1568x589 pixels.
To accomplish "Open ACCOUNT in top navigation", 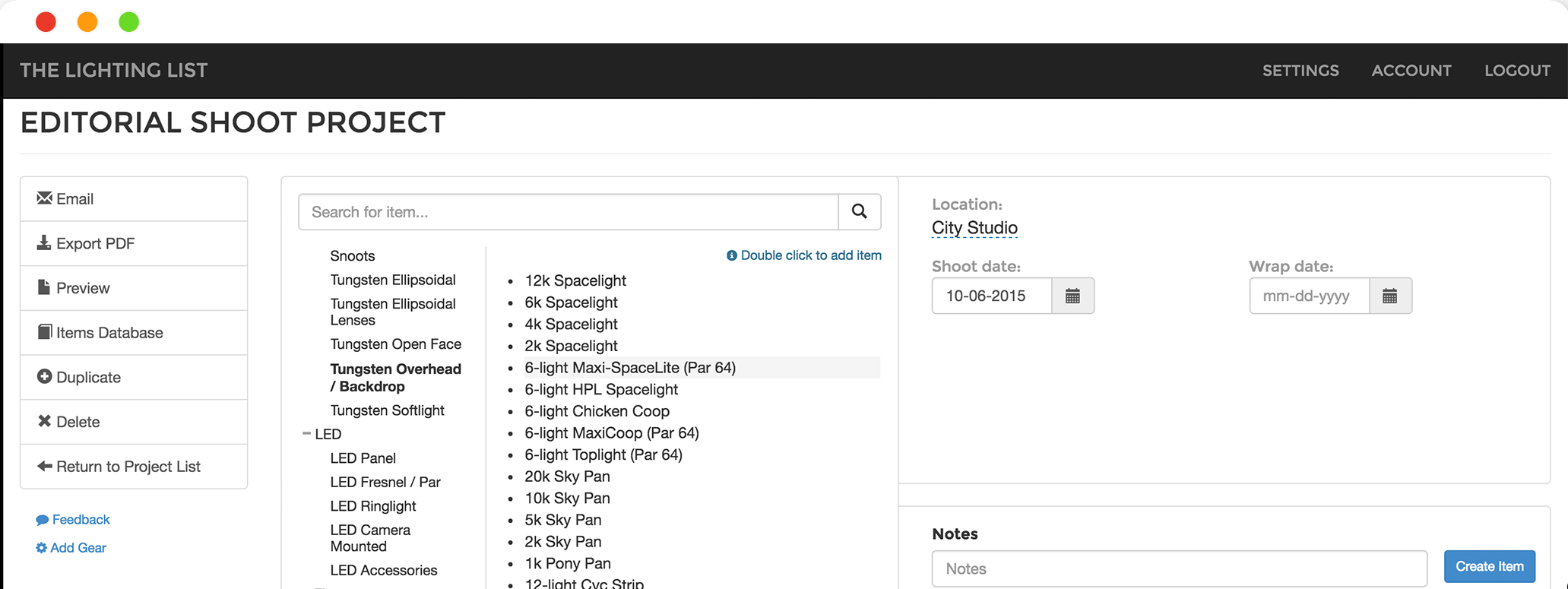I will click(x=1411, y=71).
